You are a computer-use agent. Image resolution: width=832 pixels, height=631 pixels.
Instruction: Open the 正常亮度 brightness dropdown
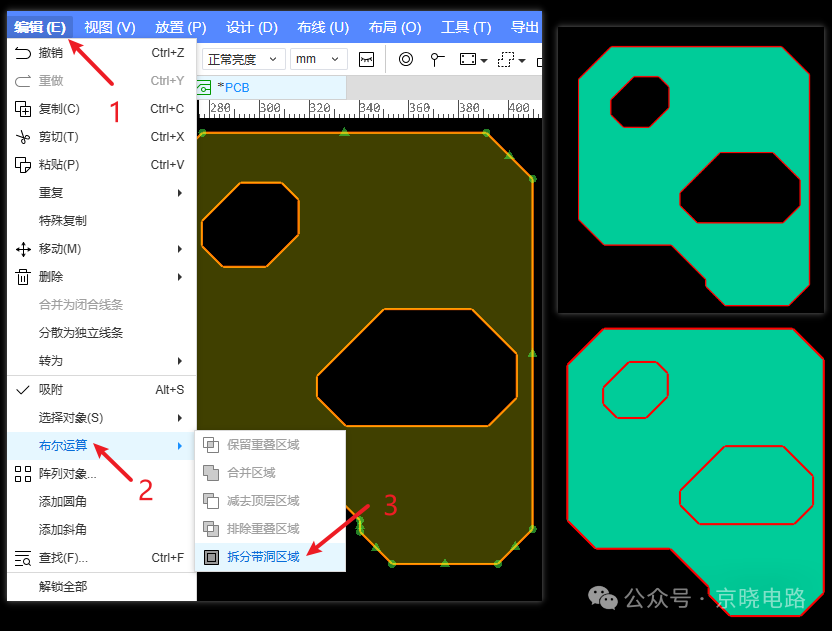click(244, 59)
